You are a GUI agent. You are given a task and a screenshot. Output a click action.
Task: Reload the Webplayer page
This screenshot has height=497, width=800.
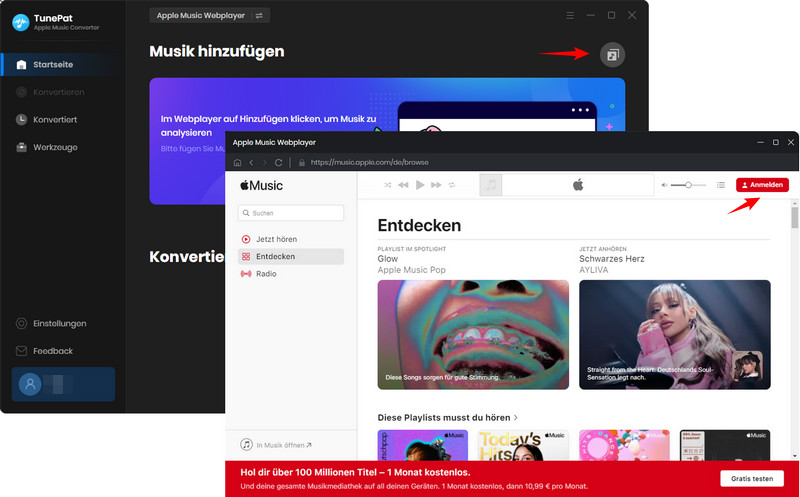279,163
